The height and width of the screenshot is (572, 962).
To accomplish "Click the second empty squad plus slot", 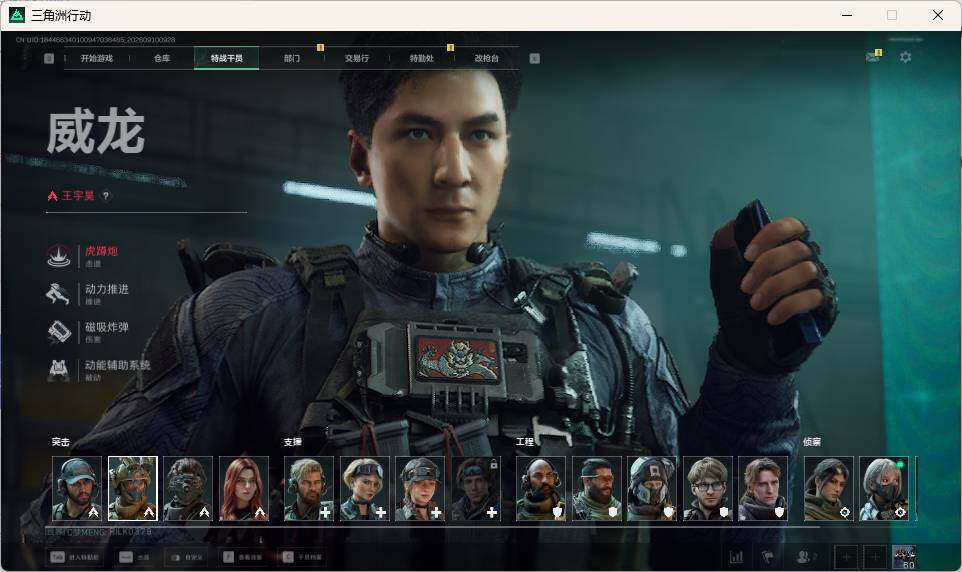I will point(875,557).
